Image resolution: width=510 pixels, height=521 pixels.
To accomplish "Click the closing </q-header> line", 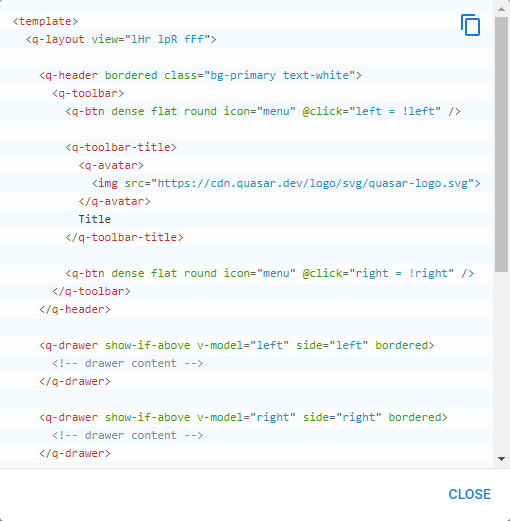I will coord(75,309).
